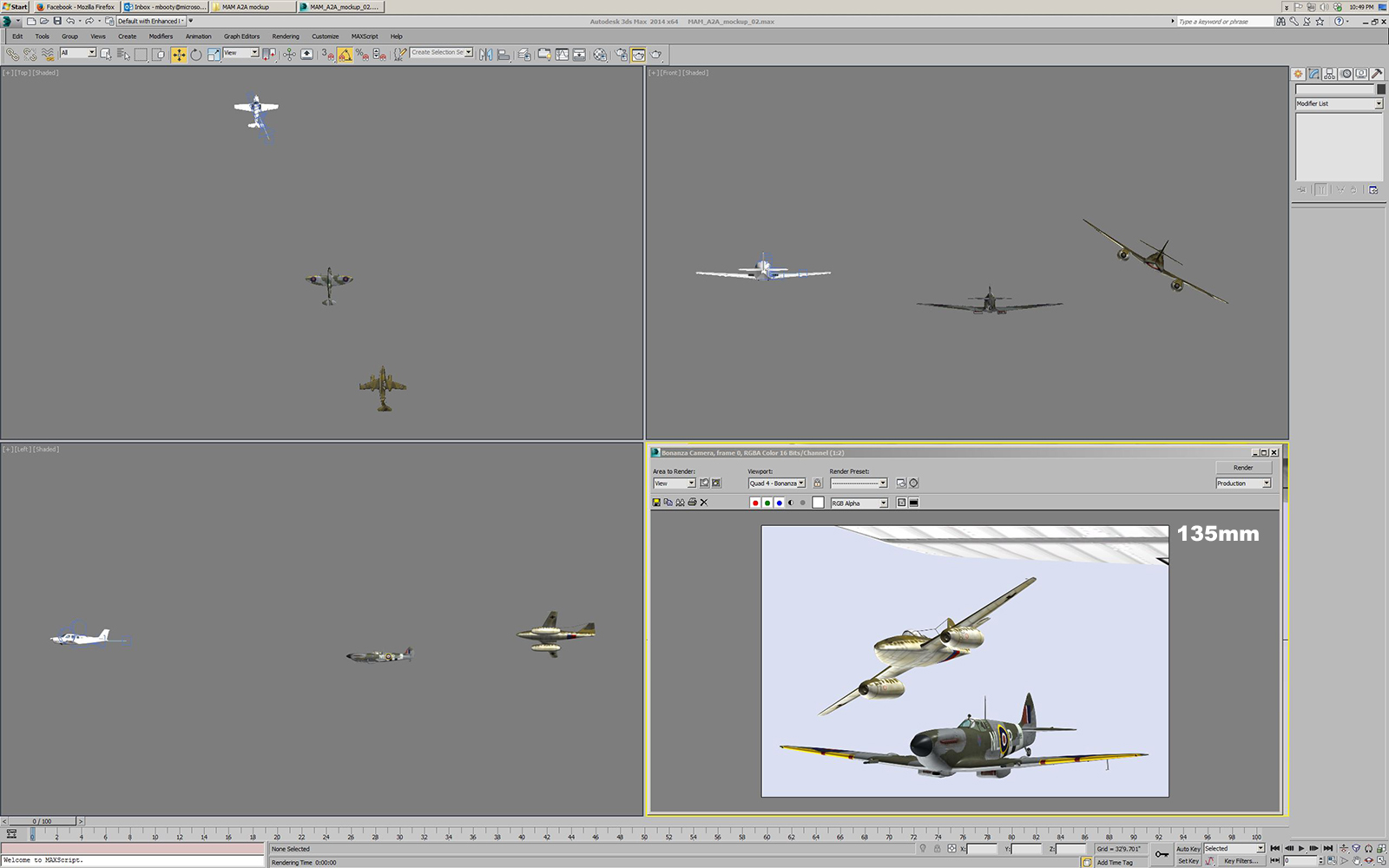Activate the Select and Rotate tool
This screenshot has width=1389, height=868.
tap(196, 55)
